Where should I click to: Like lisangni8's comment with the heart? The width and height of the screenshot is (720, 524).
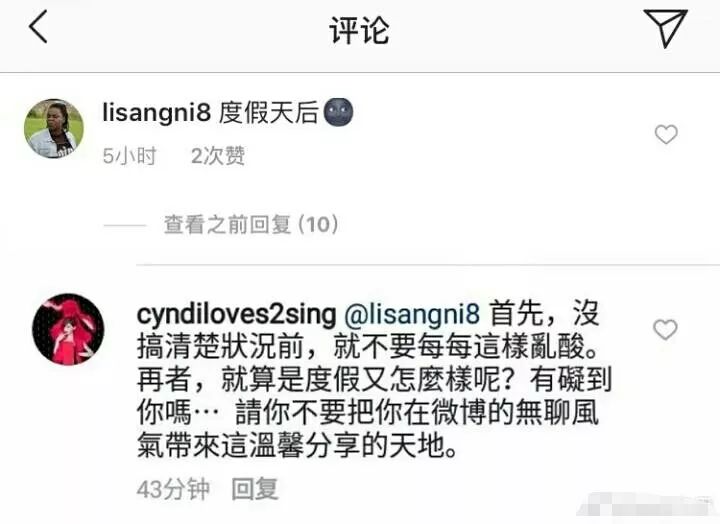(x=666, y=135)
